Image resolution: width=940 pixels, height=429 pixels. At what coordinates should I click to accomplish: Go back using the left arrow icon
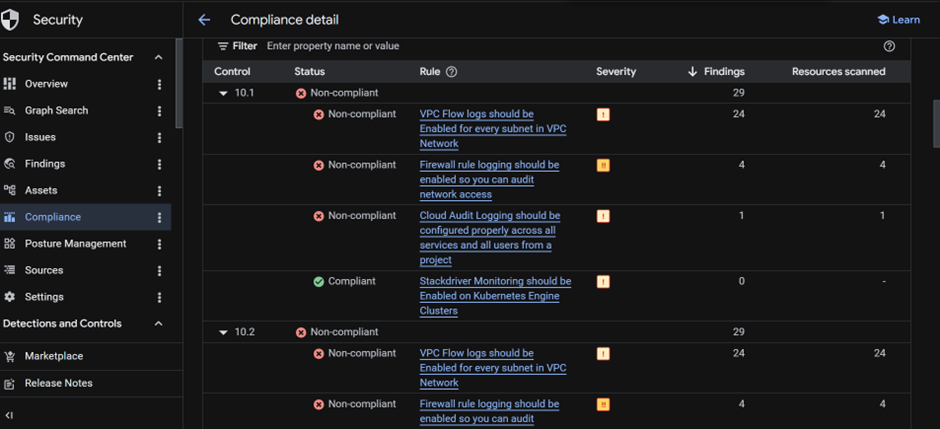coord(204,20)
